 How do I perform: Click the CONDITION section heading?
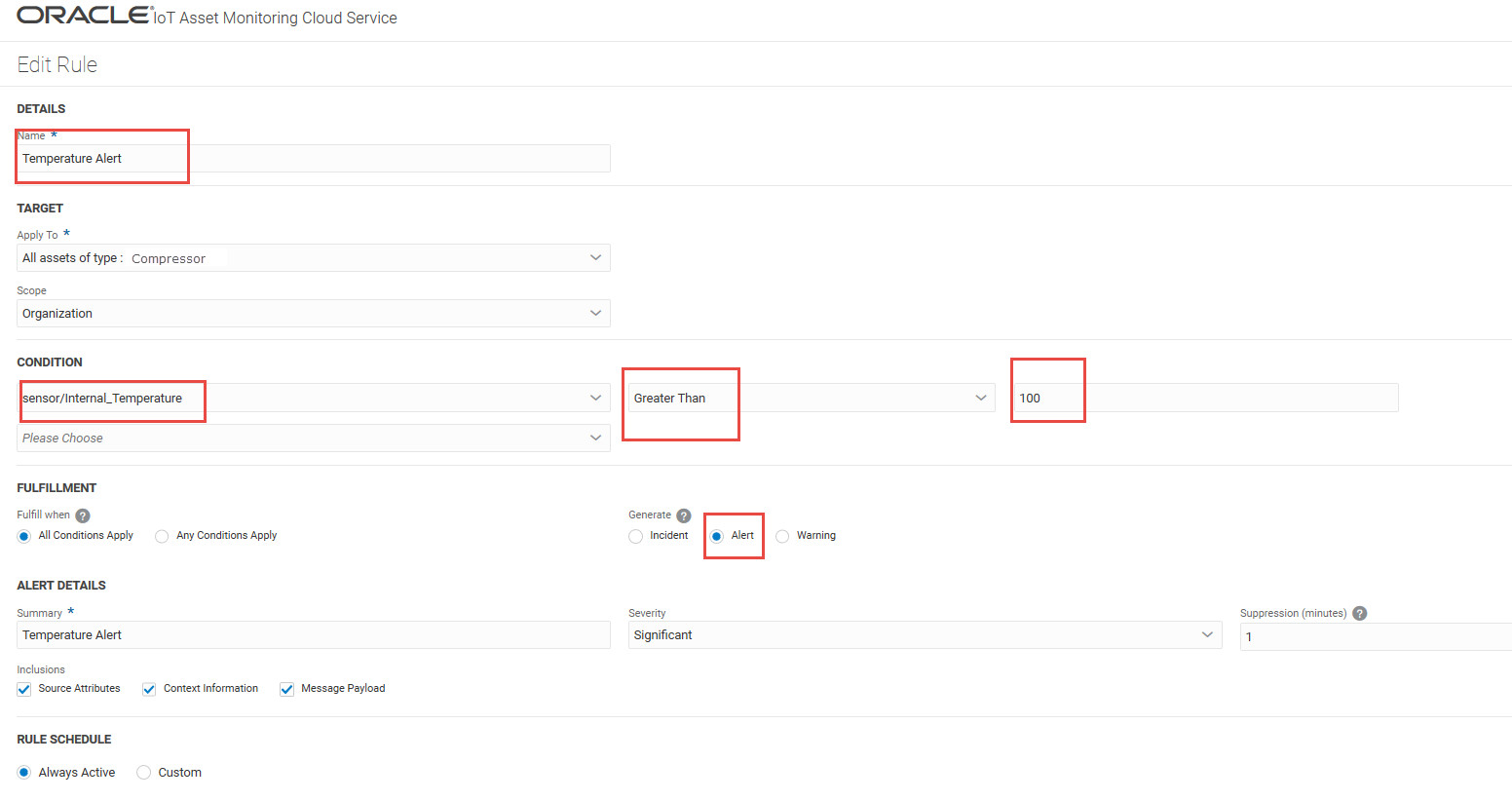tap(50, 362)
